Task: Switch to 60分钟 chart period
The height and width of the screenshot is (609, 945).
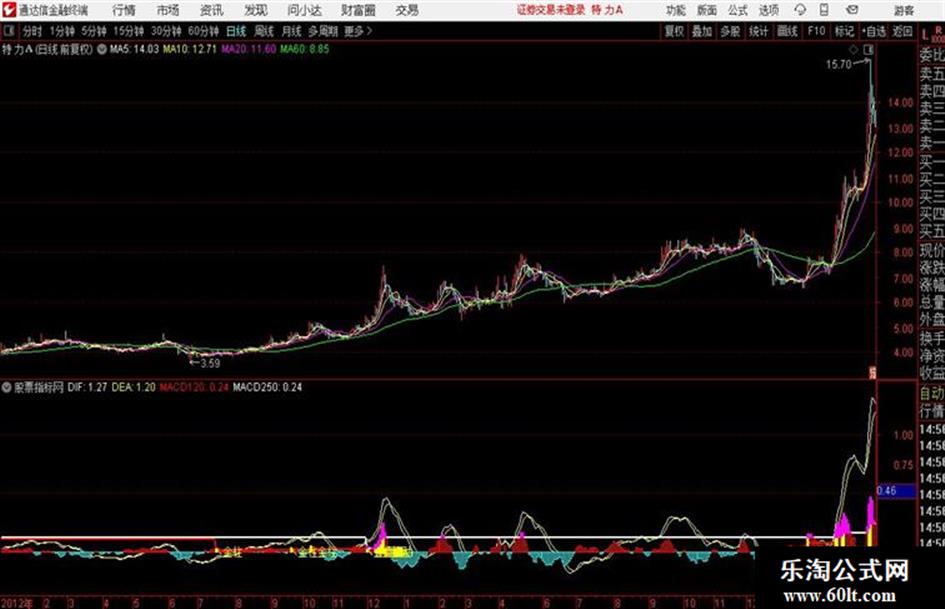Action: click(204, 31)
